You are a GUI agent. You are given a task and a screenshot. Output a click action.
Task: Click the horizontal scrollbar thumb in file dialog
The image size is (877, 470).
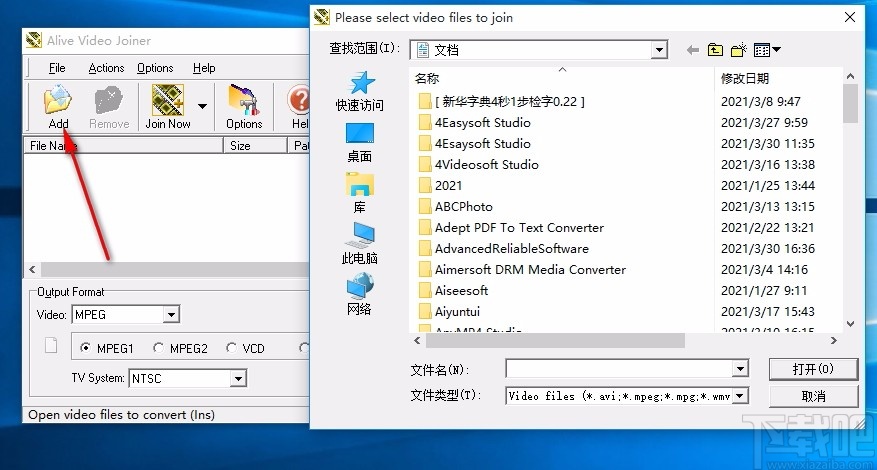555,340
